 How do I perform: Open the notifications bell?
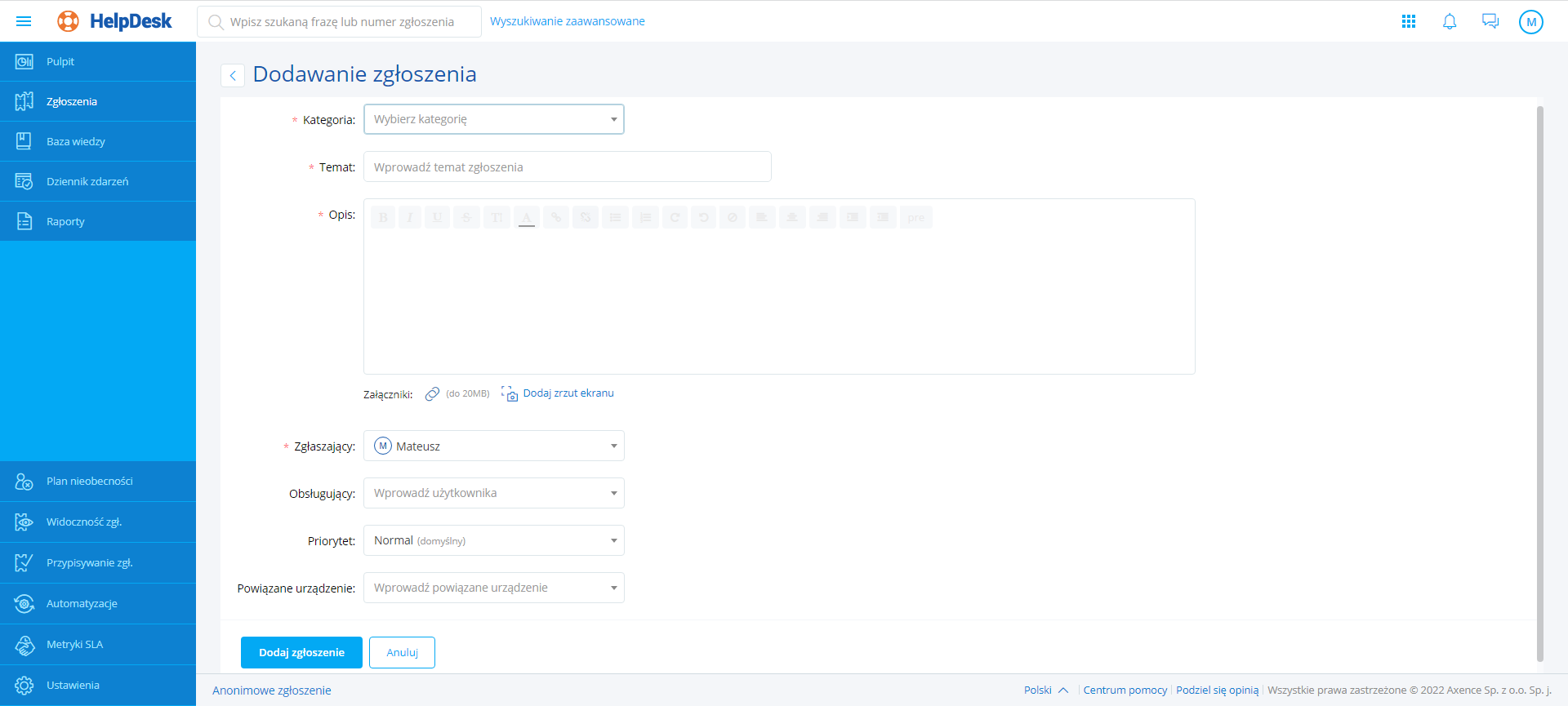(1449, 22)
